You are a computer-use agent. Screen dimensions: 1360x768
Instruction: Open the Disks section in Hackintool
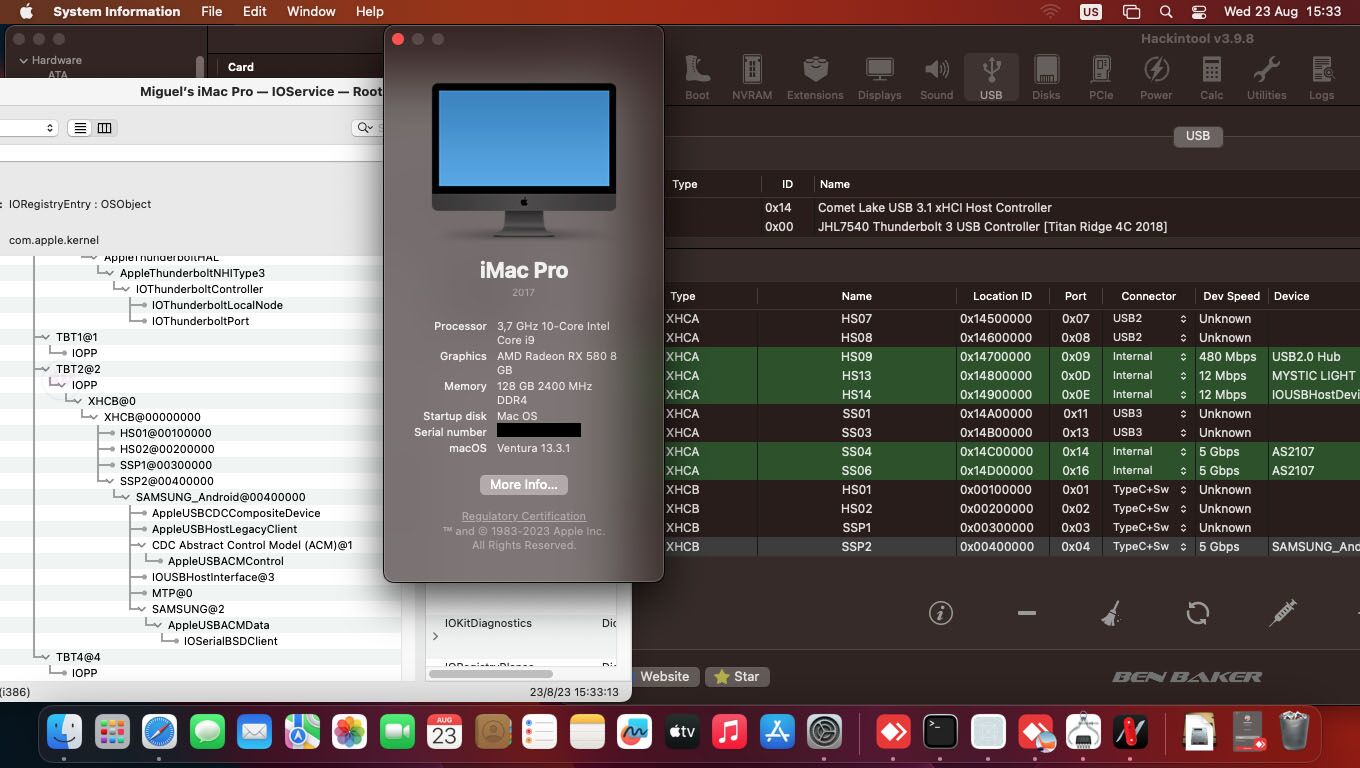coord(1046,78)
